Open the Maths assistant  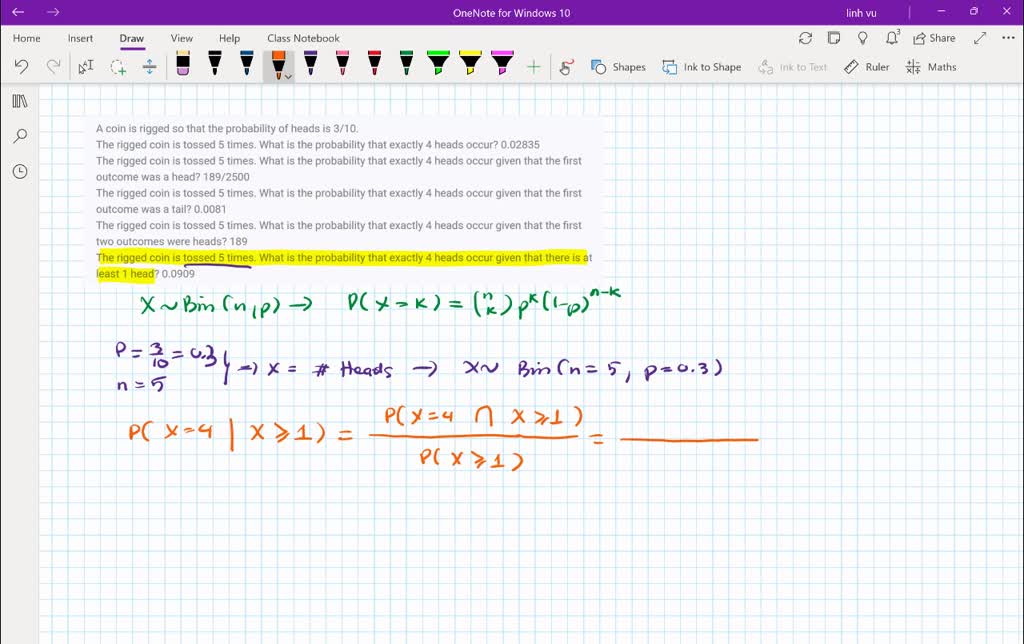(x=931, y=67)
